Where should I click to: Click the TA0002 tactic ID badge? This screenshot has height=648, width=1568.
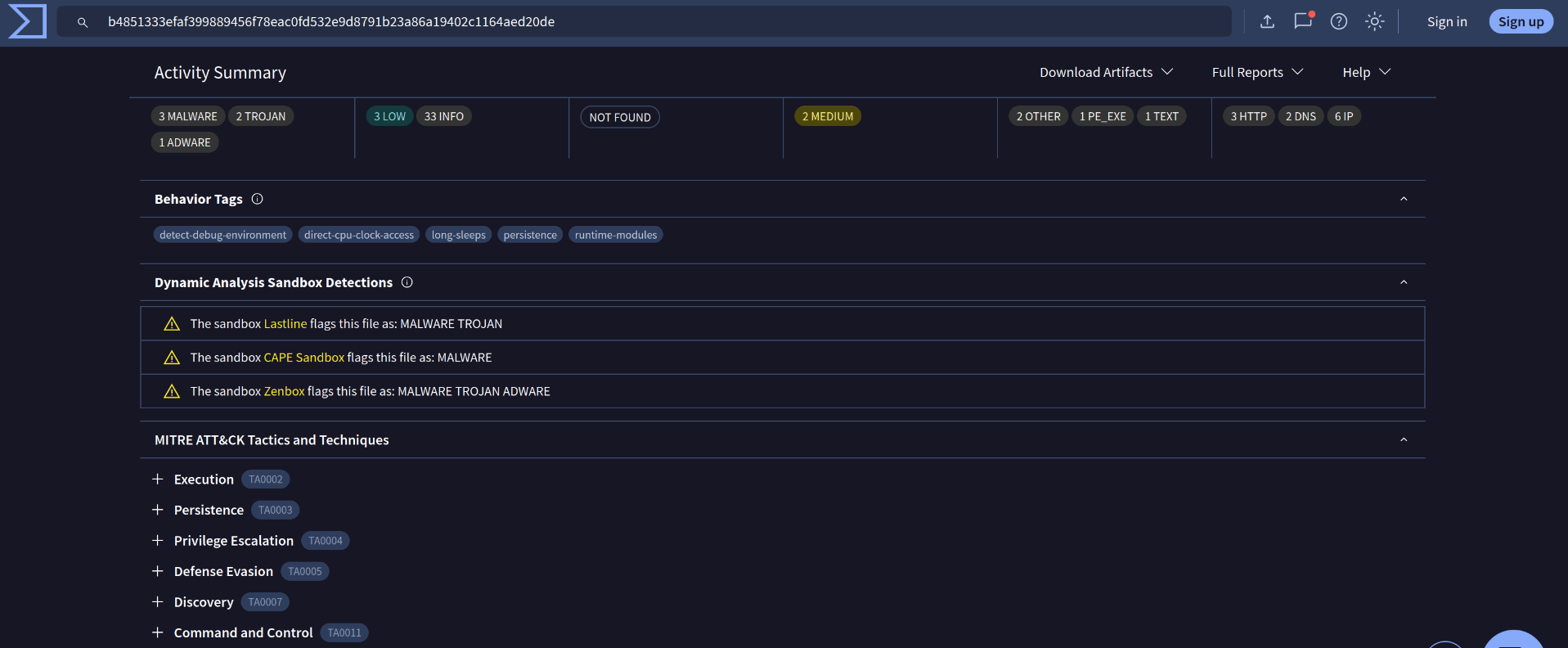pos(266,479)
